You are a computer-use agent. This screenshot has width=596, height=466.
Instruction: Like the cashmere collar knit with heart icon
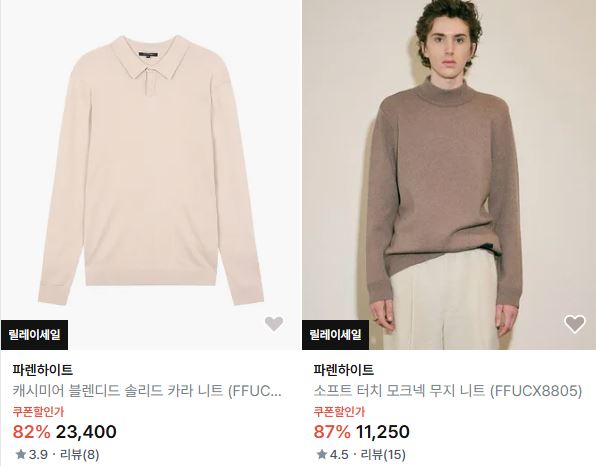[x=274, y=324]
